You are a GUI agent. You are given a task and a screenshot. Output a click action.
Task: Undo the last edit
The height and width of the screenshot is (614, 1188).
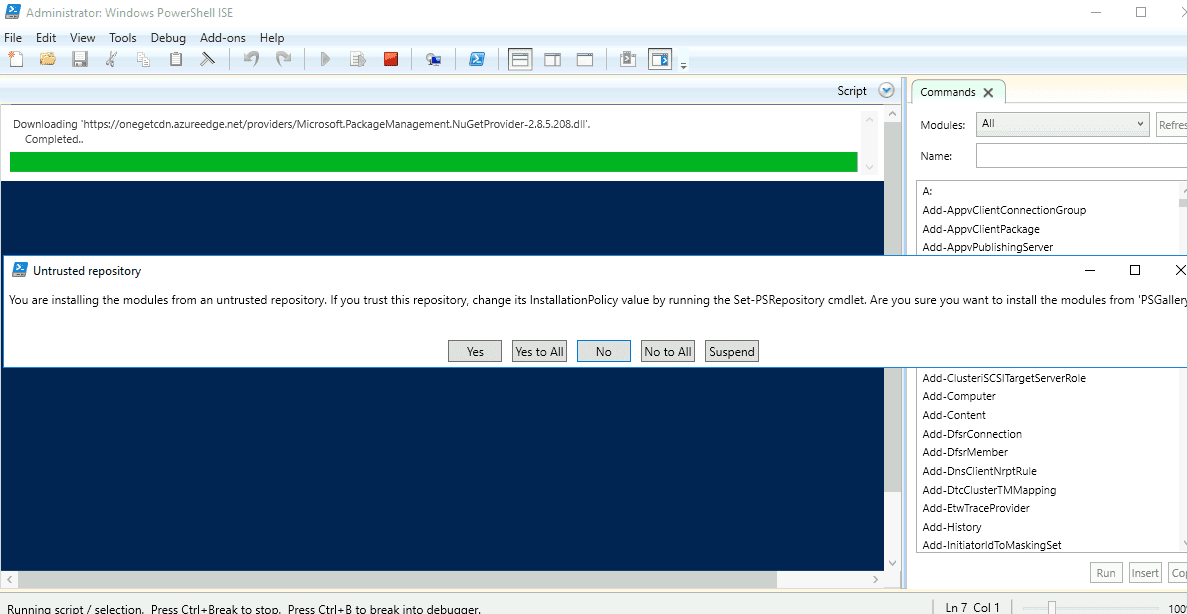pos(251,59)
